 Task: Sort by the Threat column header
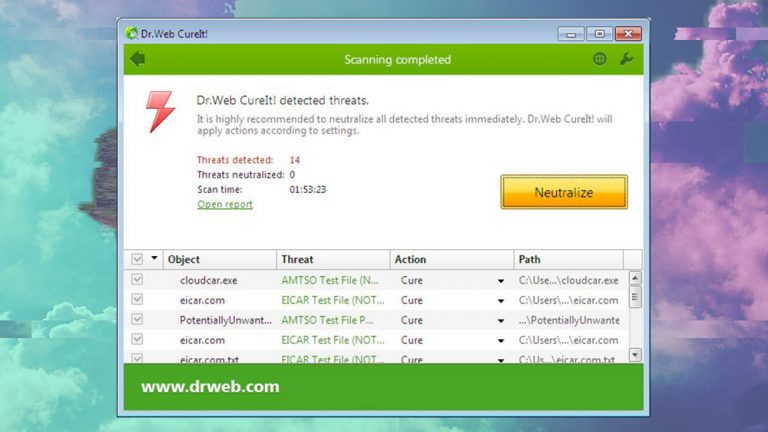click(332, 260)
